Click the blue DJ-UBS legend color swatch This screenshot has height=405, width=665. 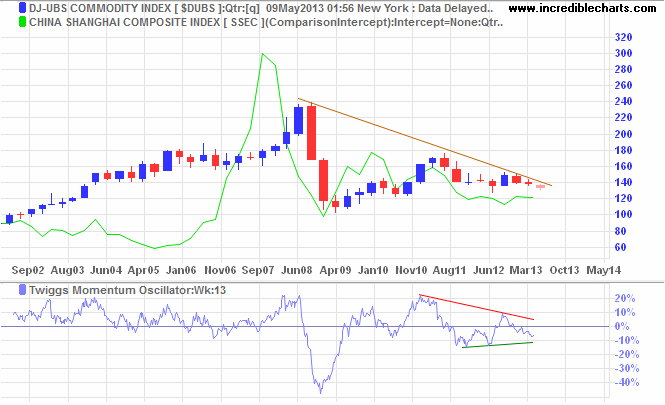(22, 8)
